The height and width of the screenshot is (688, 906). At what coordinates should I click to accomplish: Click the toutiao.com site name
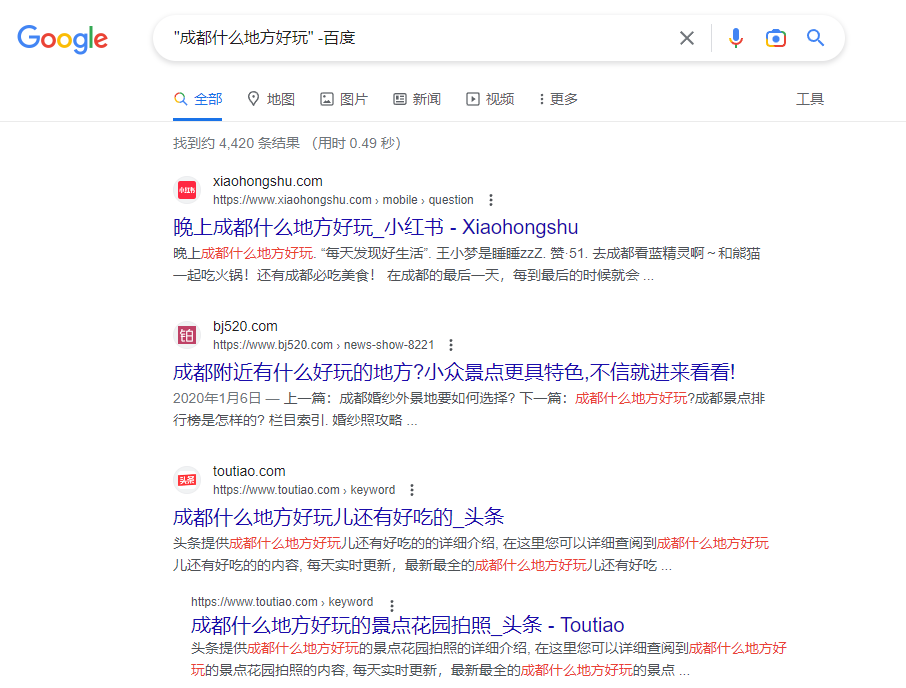coord(249,471)
